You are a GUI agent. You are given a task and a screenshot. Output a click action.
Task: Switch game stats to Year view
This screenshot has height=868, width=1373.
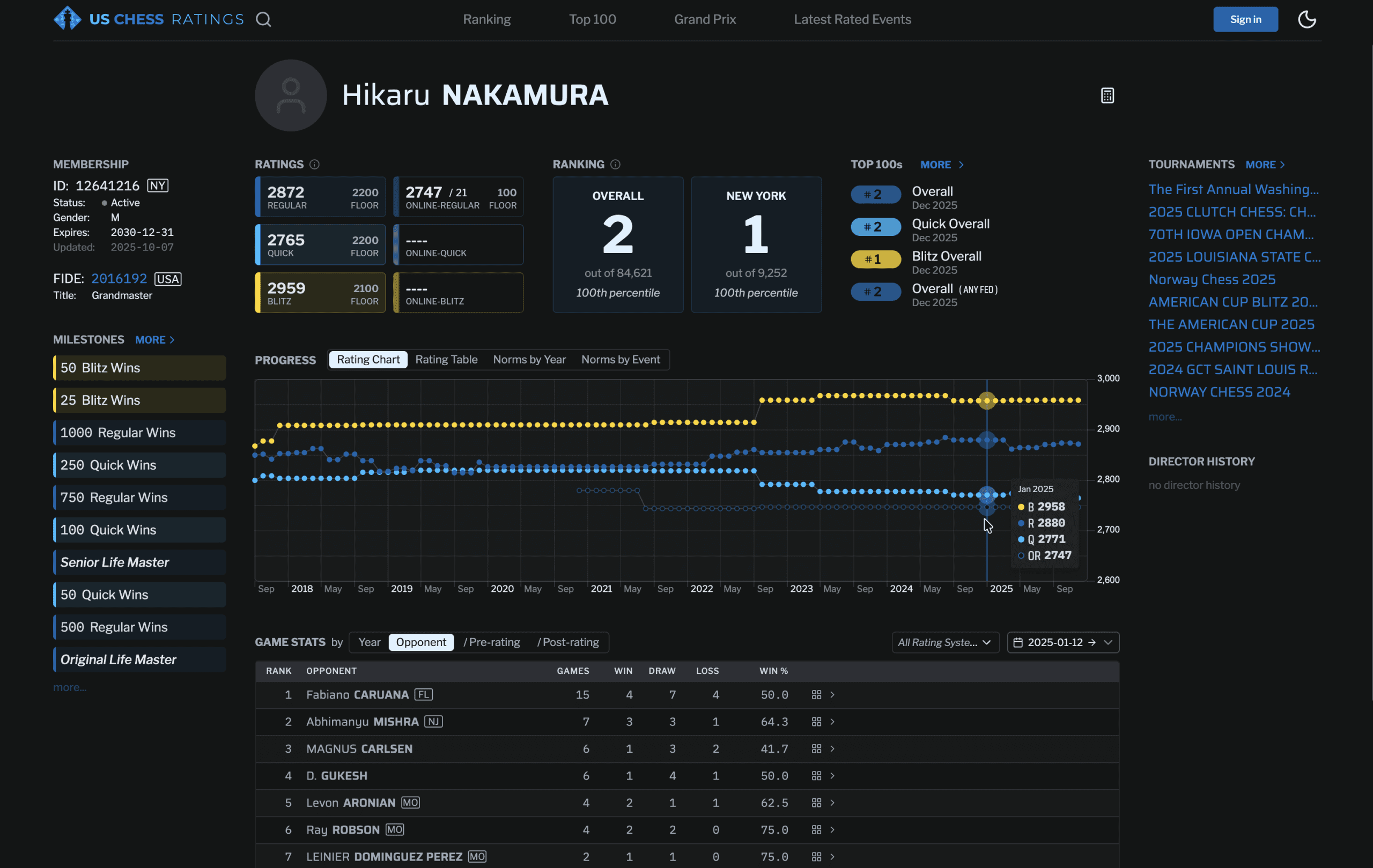click(369, 642)
